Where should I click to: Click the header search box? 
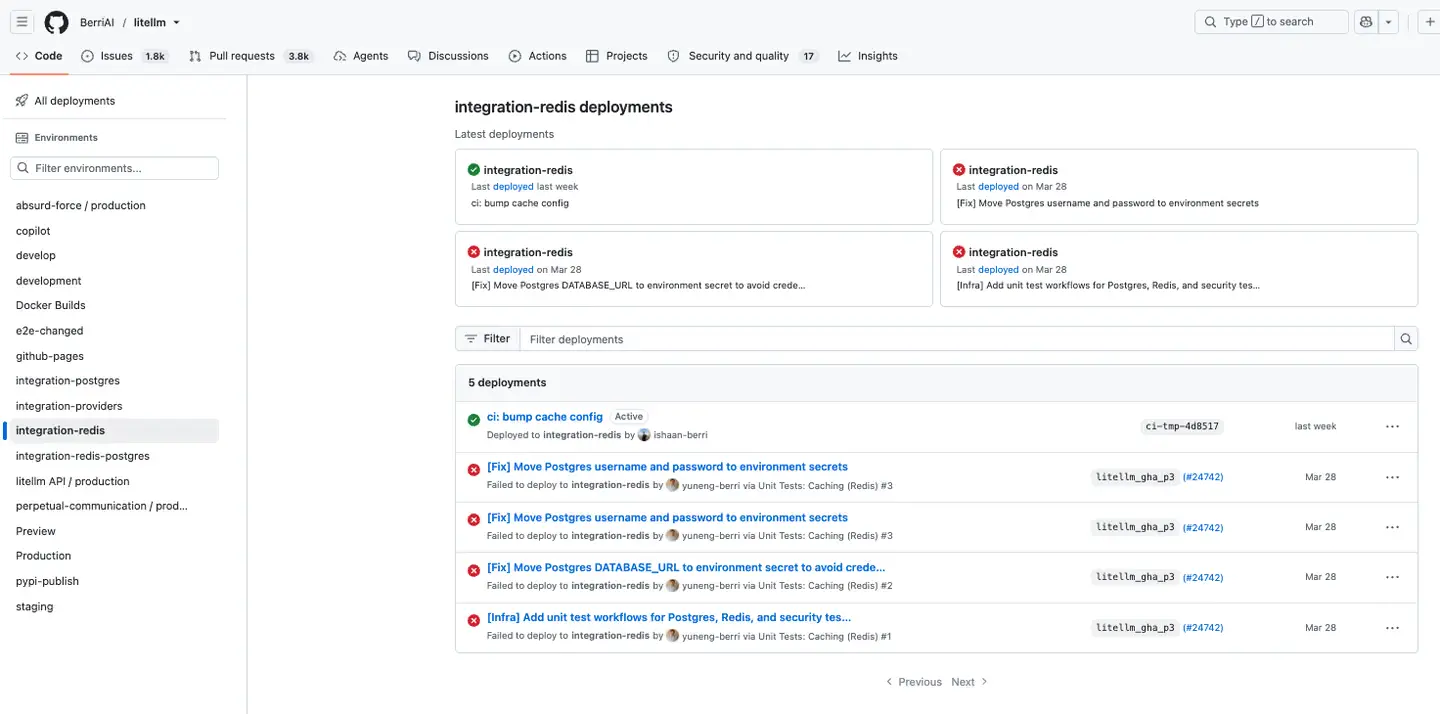tap(1271, 22)
